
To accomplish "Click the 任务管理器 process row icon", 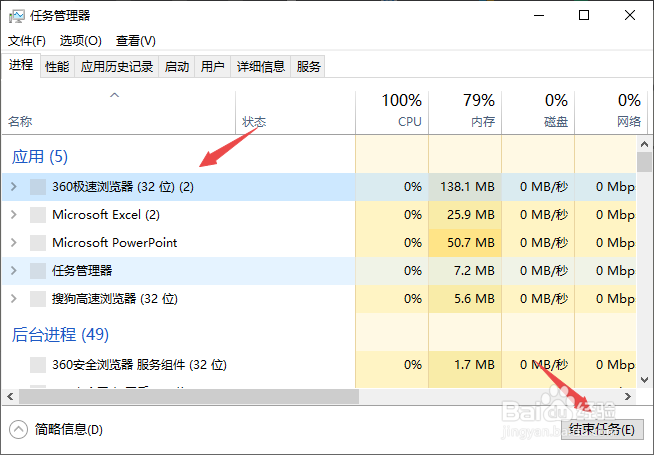I will pos(38,271).
